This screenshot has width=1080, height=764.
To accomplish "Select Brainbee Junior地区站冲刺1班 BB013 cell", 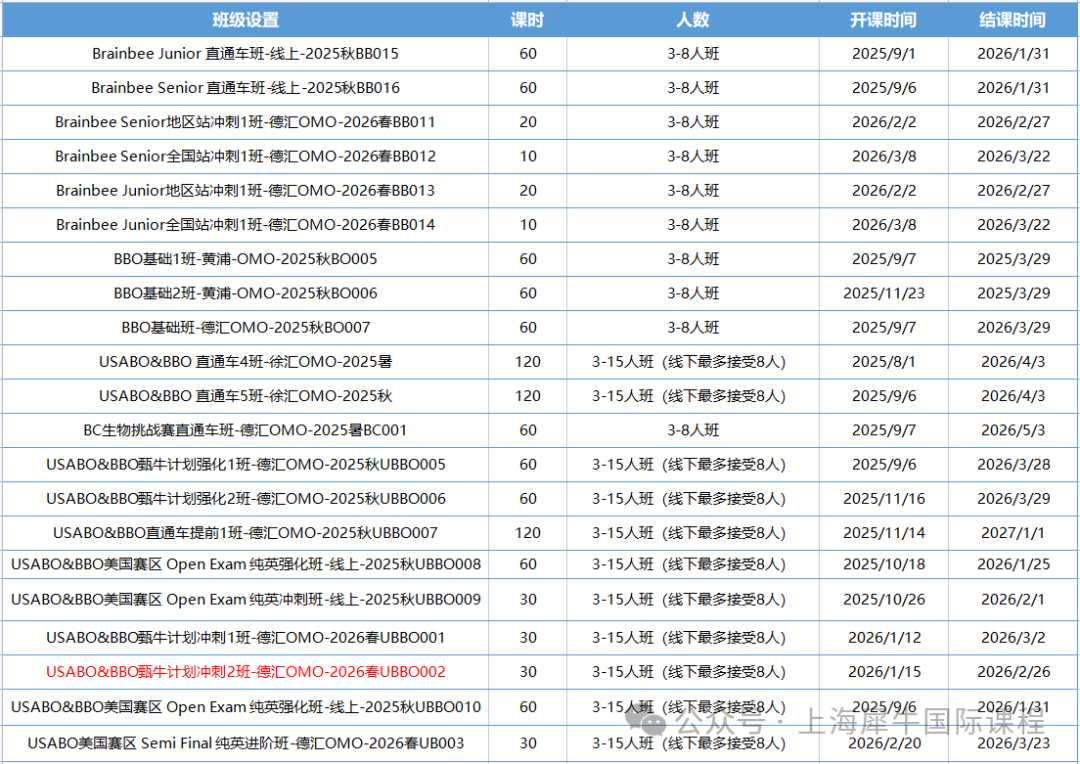I will [245, 191].
